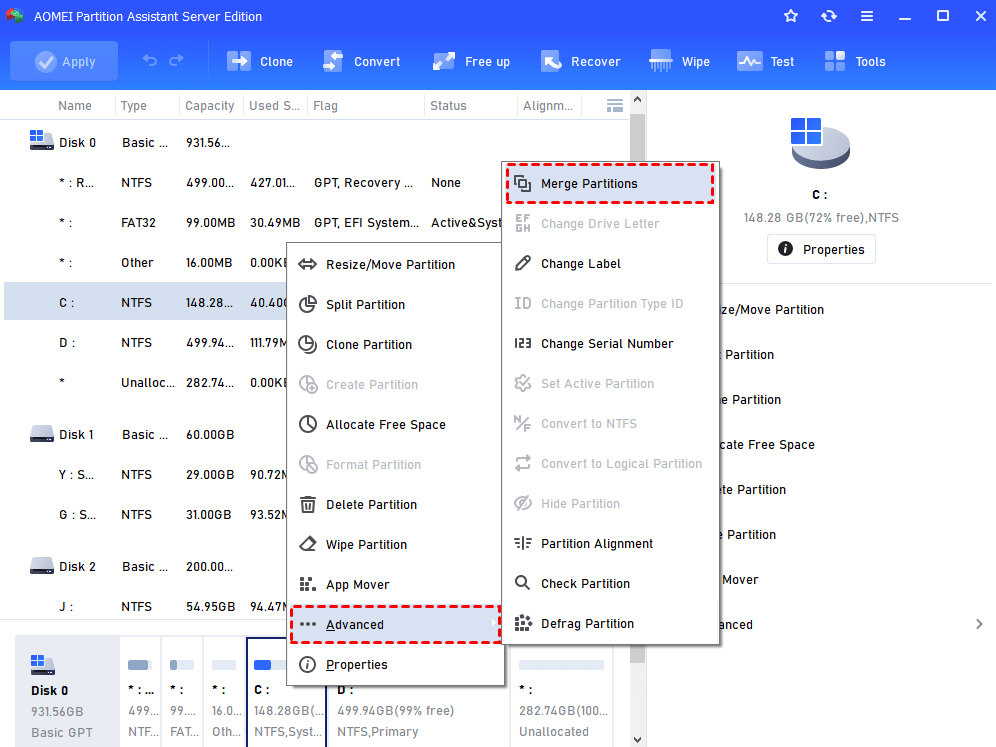
Task: Toggle column list view options icon
Action: click(x=614, y=105)
